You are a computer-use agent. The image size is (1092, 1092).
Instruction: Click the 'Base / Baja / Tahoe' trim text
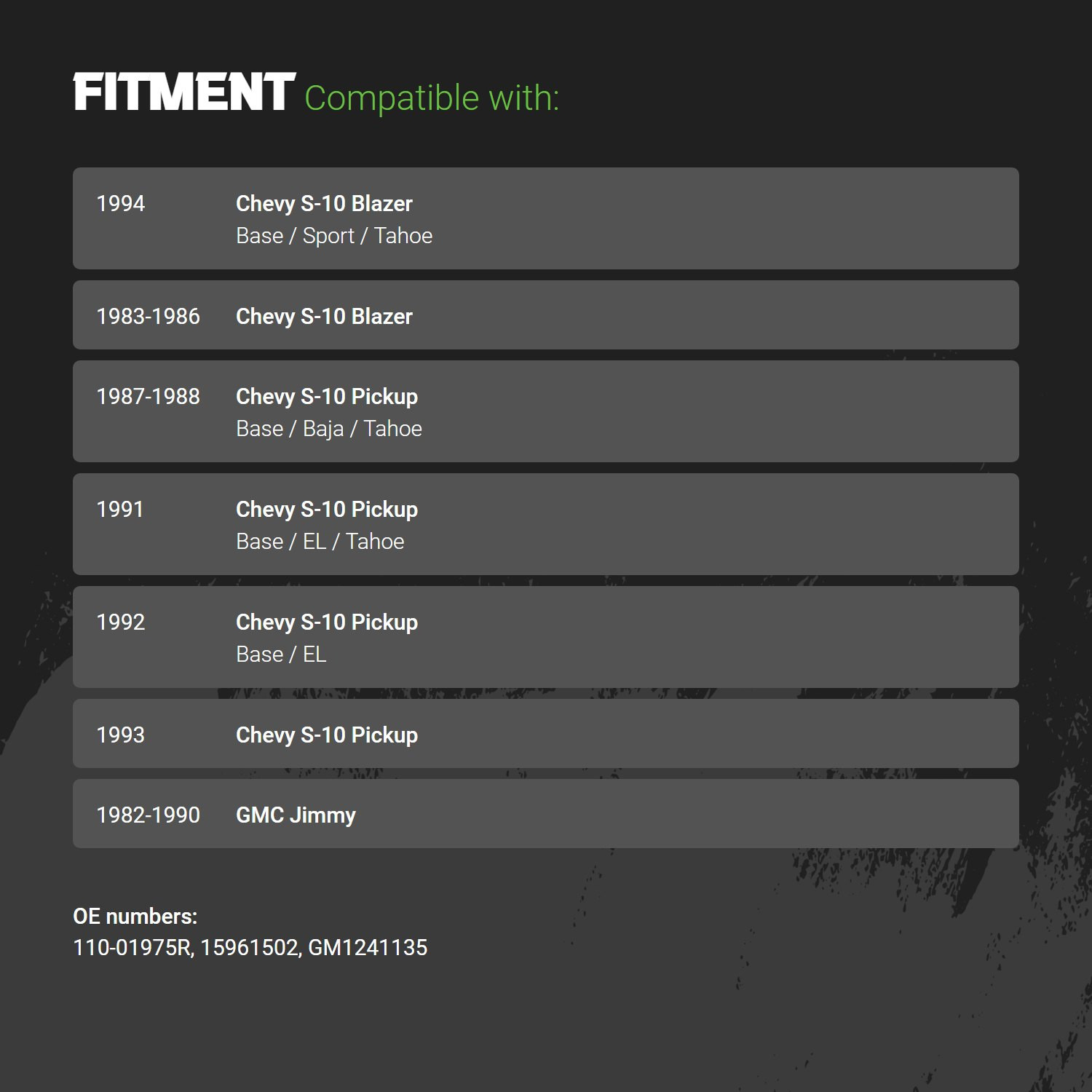click(x=329, y=429)
